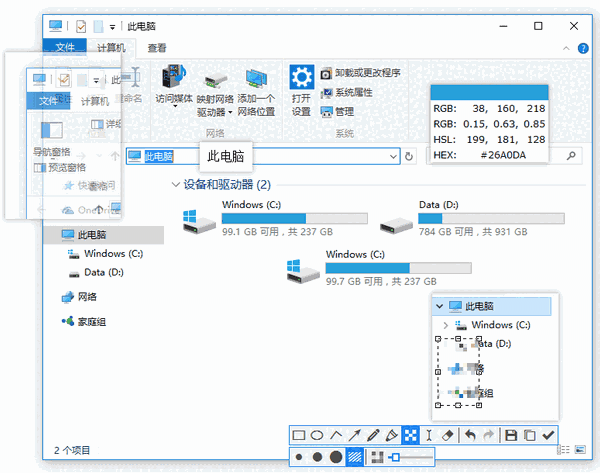
Task: Select the text insertion tool
Action: click(x=429, y=435)
